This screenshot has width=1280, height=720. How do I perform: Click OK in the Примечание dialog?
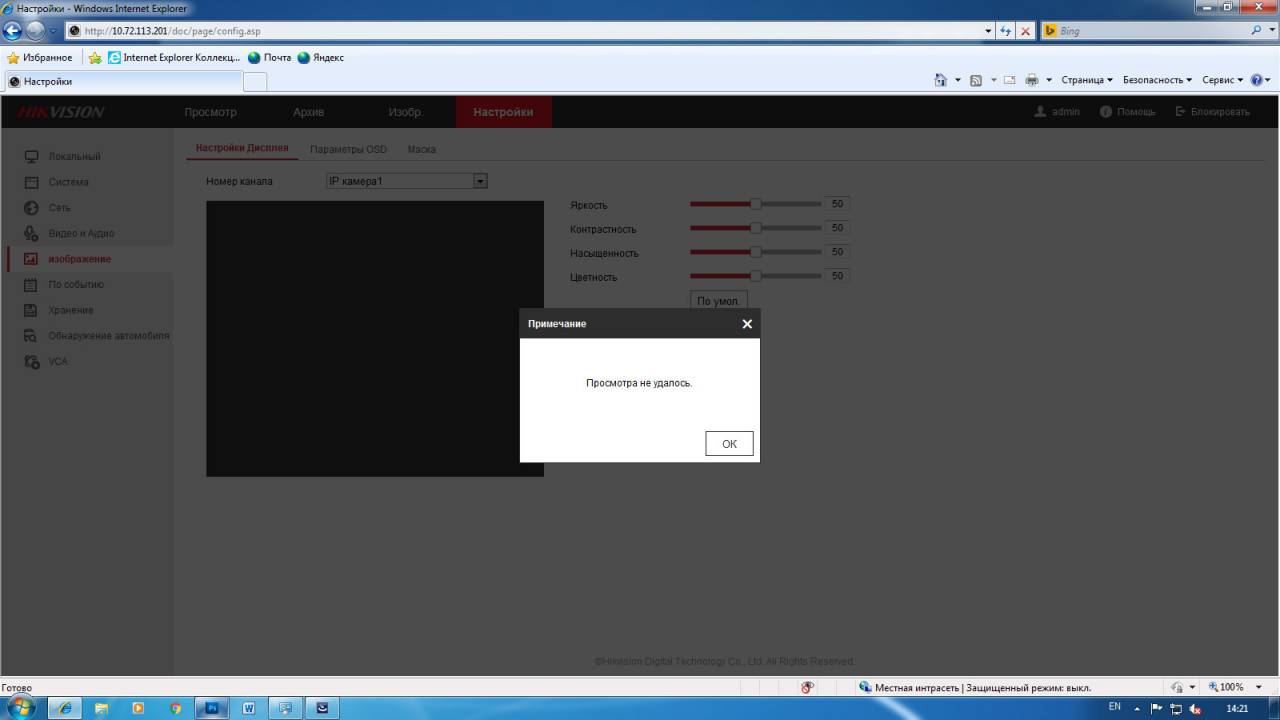point(729,444)
